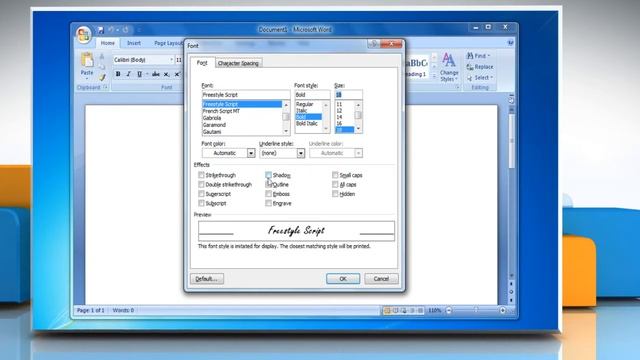This screenshot has width=640, height=360.
Task: Click the Save icon in the quick access toolbar
Action: point(101,30)
